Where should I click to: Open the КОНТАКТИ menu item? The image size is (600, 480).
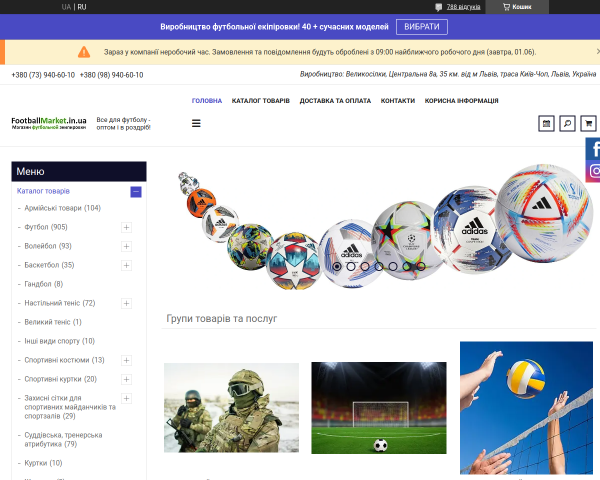(398, 101)
